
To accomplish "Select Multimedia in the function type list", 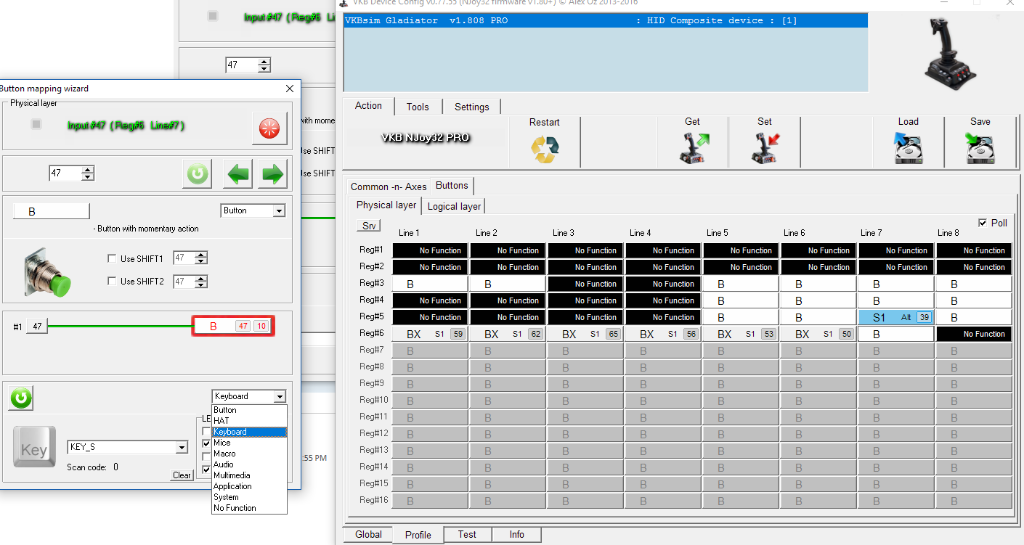I will [x=249, y=475].
